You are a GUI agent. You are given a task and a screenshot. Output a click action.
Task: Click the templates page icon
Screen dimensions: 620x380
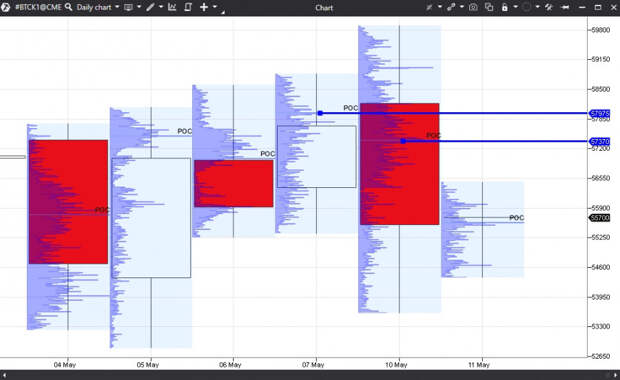[x=188, y=7]
